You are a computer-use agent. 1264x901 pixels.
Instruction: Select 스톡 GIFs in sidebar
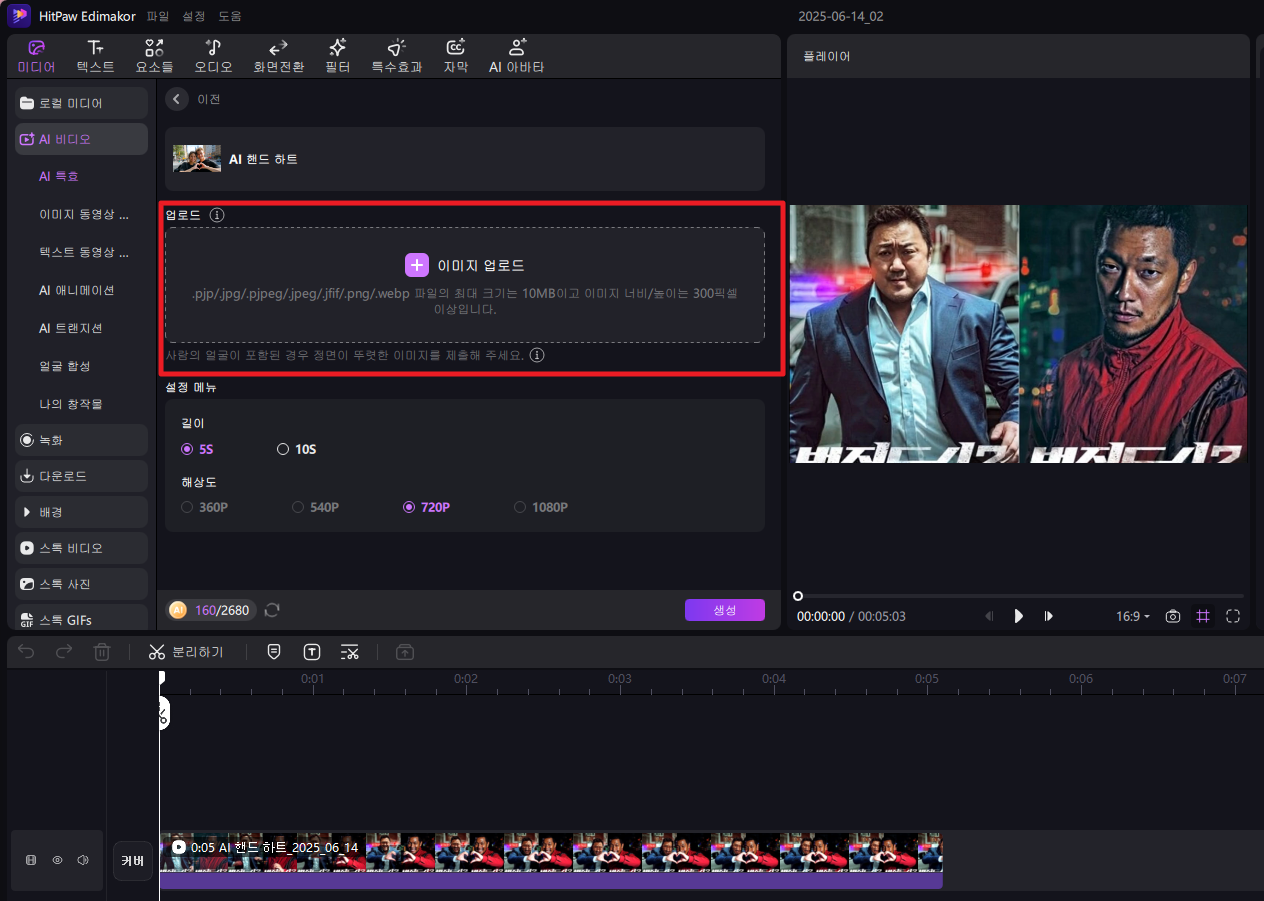(81, 618)
